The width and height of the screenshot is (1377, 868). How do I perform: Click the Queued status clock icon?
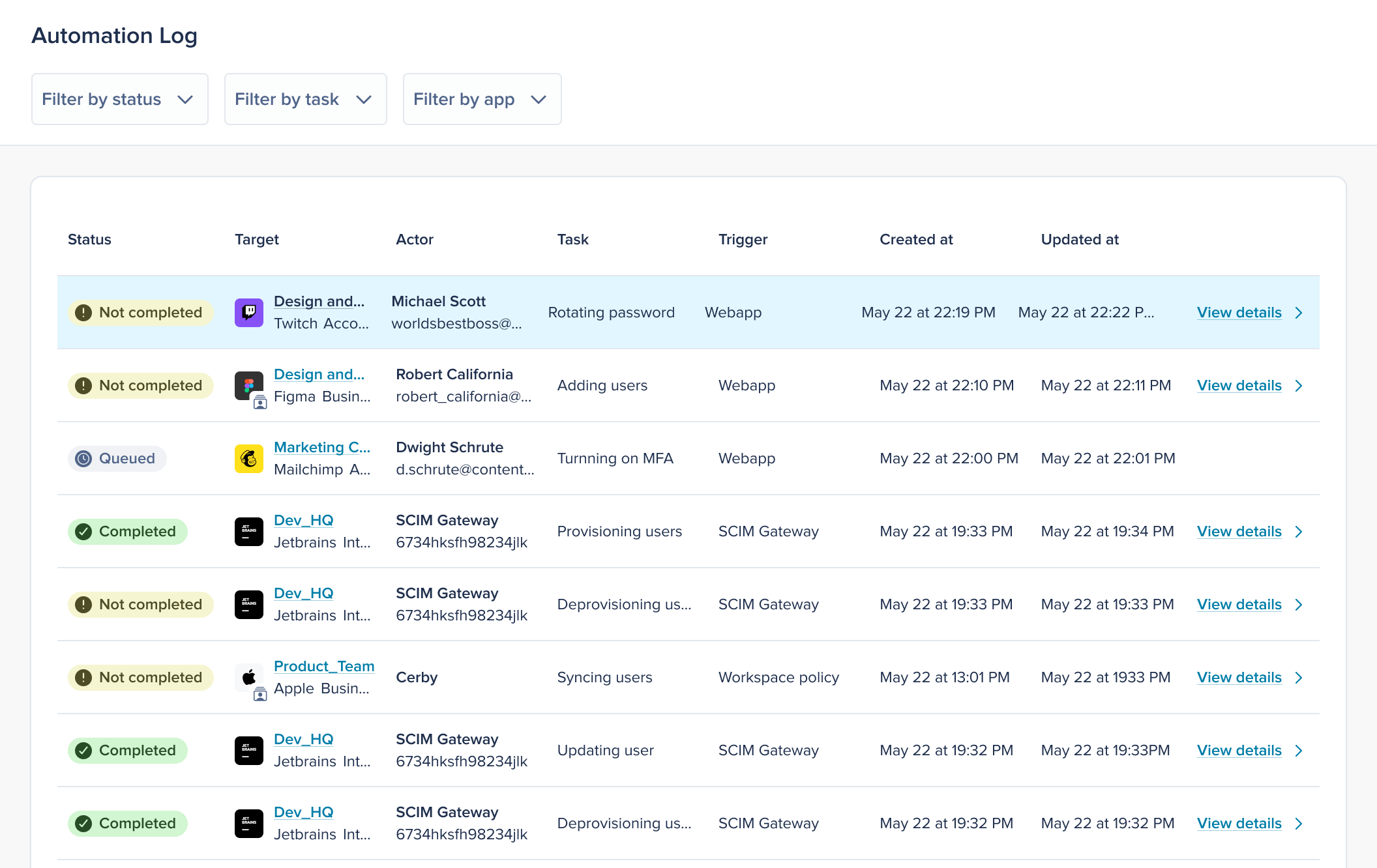click(x=83, y=459)
